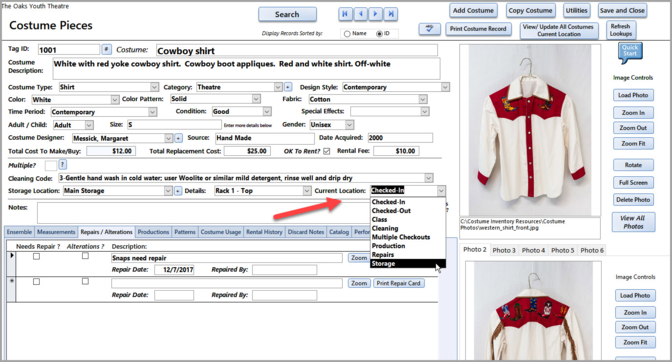Image resolution: width=672 pixels, height=362 pixels.
Task: Open the Design Style dropdown
Action: (x=445, y=87)
